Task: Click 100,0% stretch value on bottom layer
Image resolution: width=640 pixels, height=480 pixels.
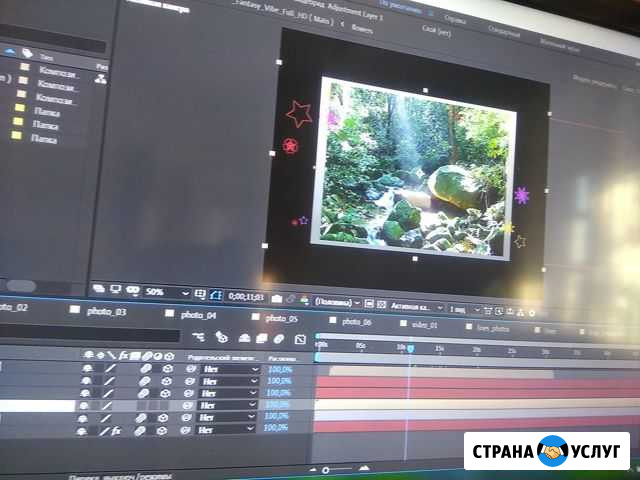Action: tap(276, 427)
